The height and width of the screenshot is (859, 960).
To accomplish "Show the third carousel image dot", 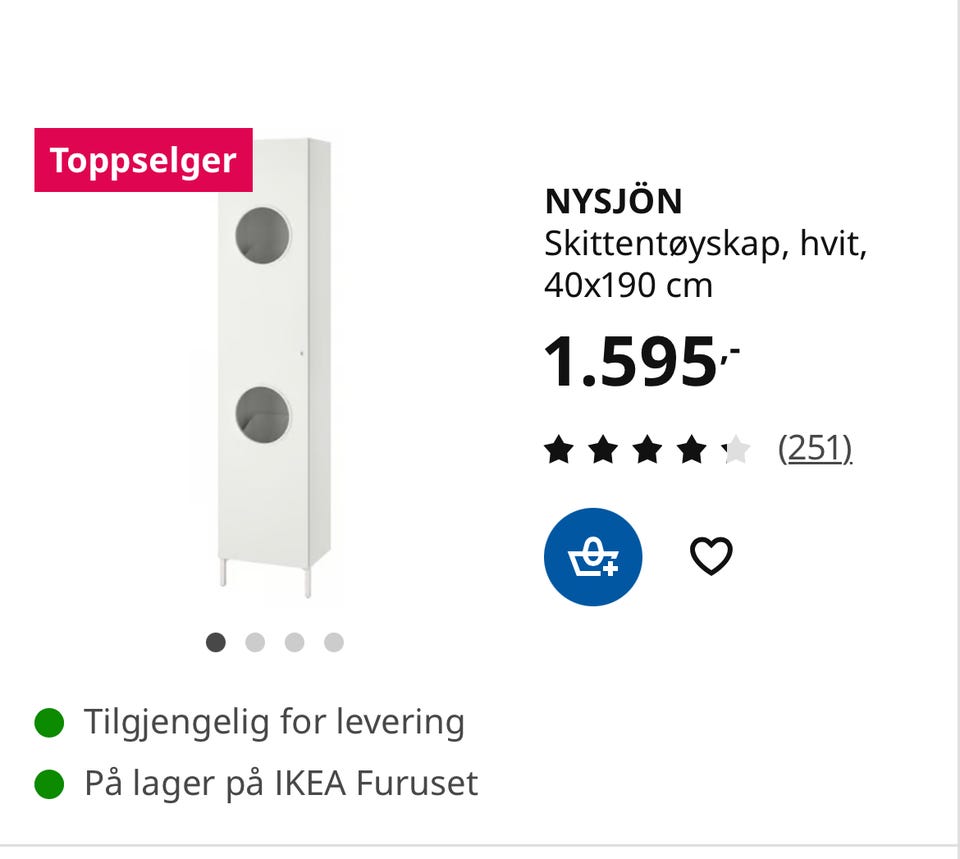I will (x=294, y=642).
